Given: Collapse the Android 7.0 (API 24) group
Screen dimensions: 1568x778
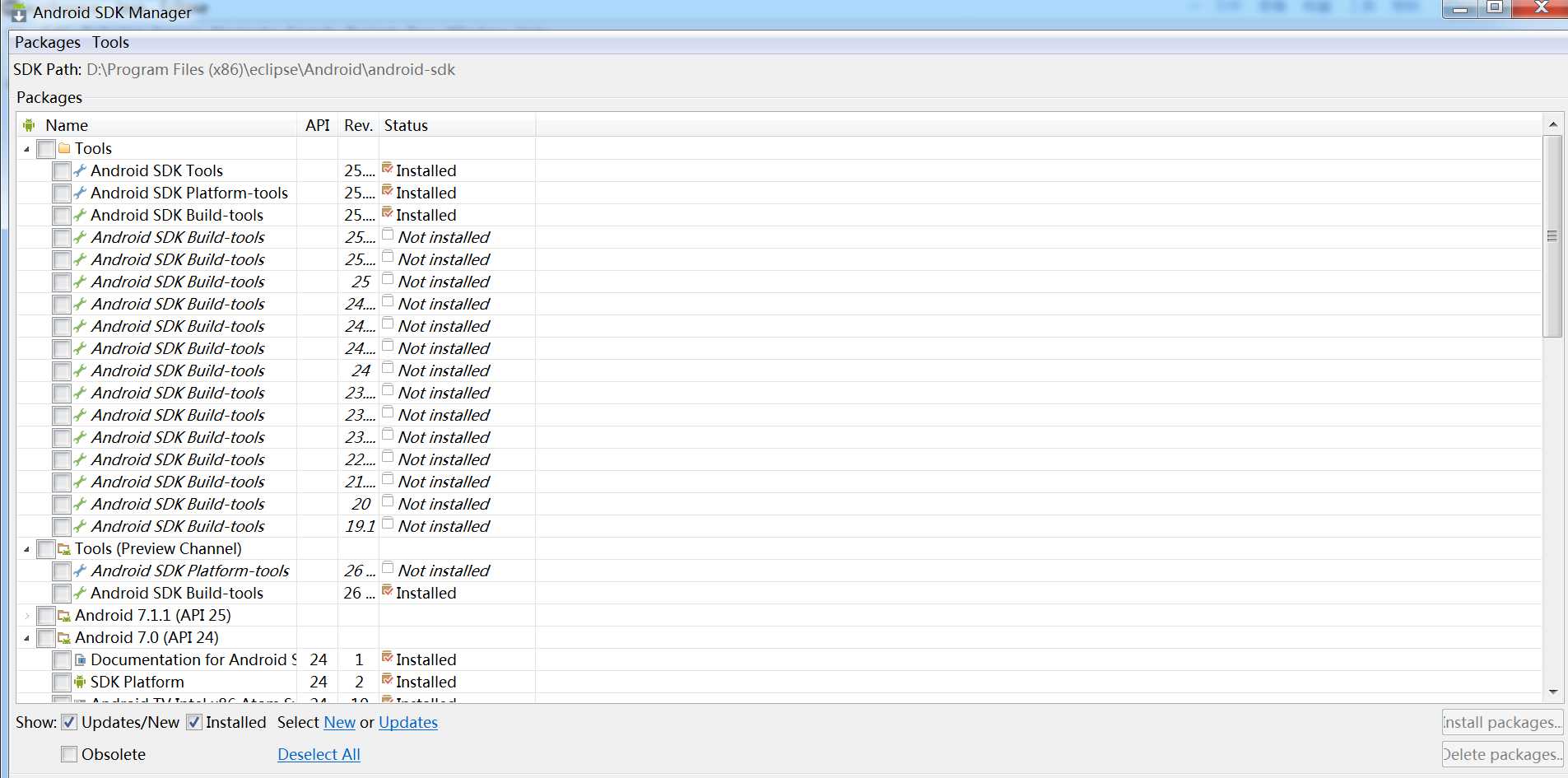Looking at the screenshot, I should click(x=26, y=638).
